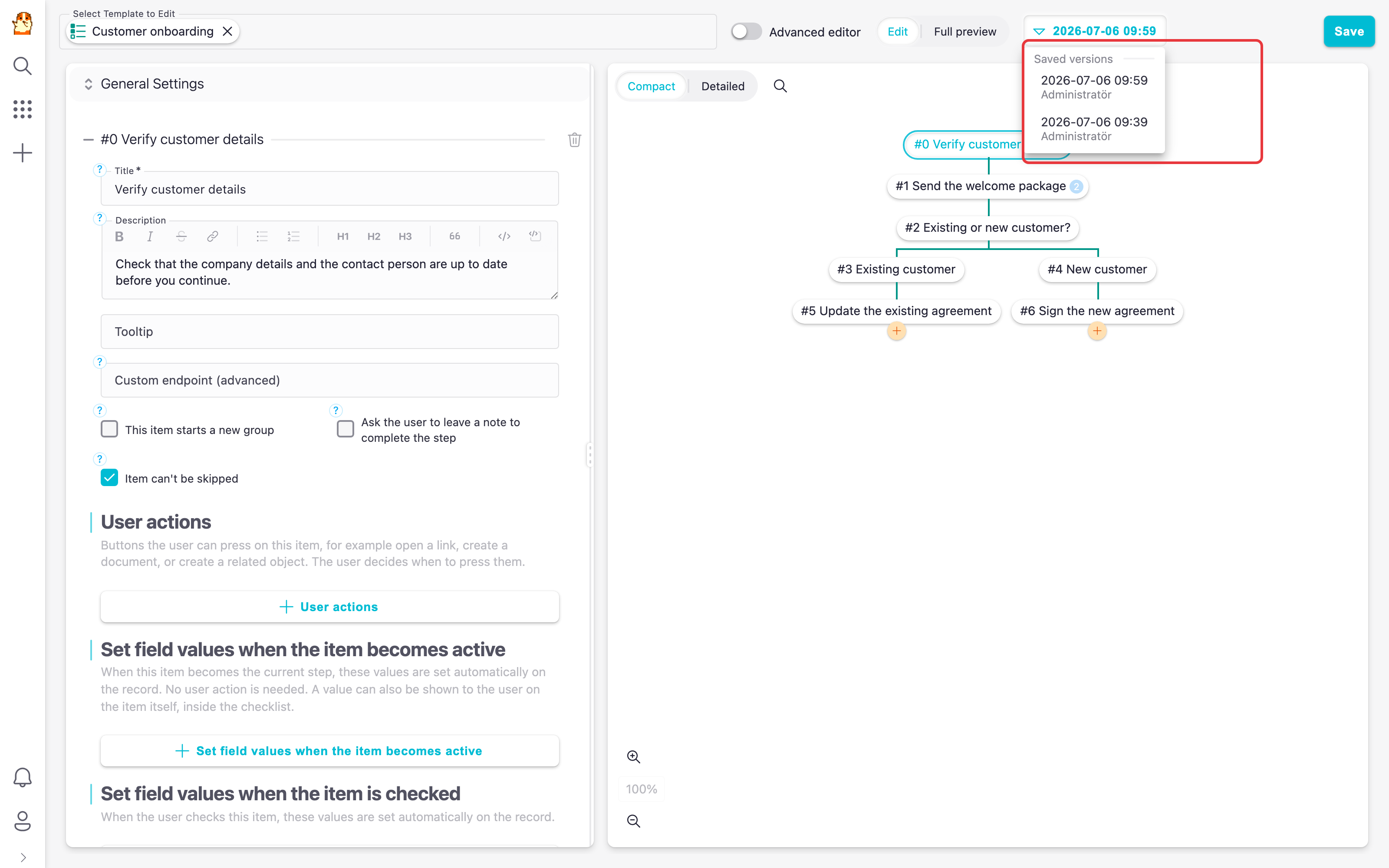Apply H3 heading in Description

(x=405, y=237)
